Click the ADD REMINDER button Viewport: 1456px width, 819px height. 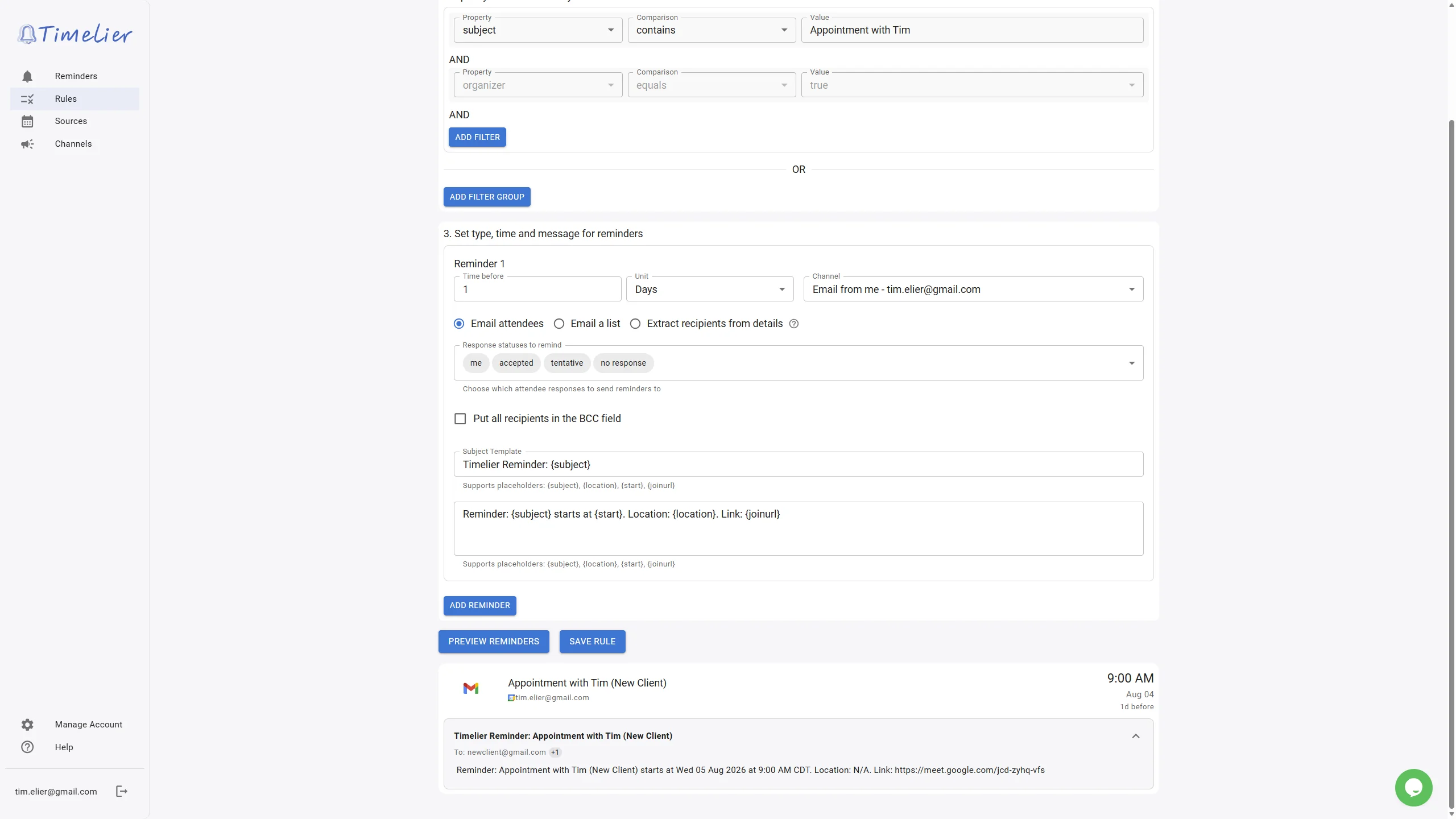click(x=479, y=605)
